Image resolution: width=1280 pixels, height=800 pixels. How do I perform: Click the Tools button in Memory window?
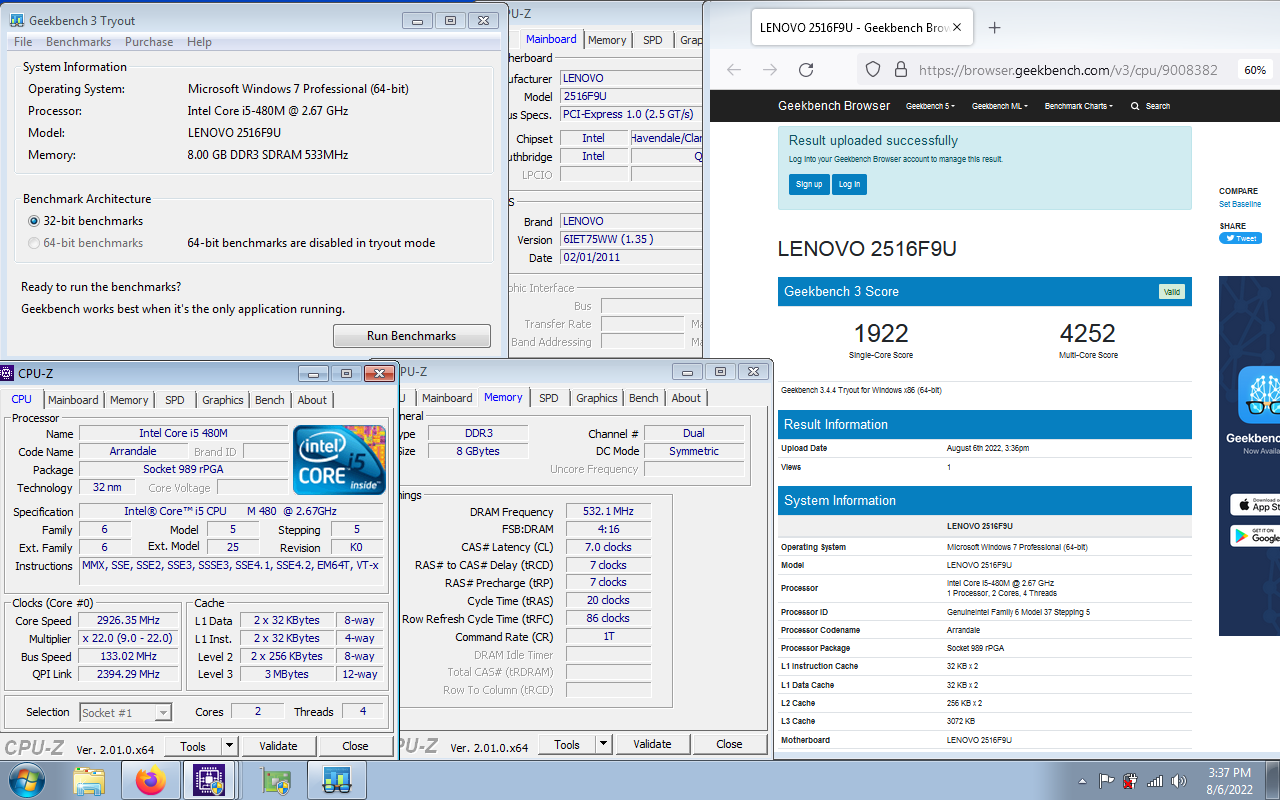coord(567,744)
